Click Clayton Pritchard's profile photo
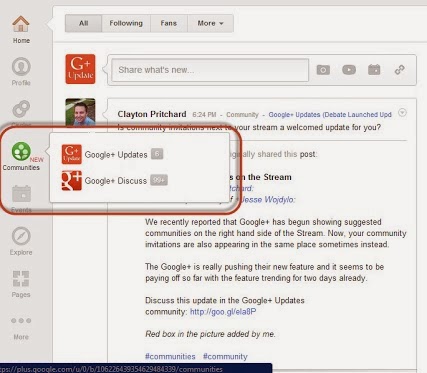This screenshot has width=427, height=373. (x=80, y=112)
